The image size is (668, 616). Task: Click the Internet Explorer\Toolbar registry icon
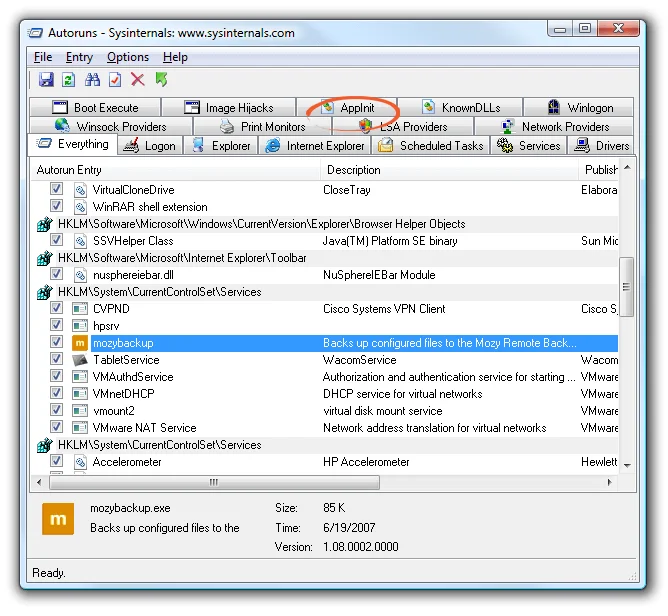click(x=44, y=258)
